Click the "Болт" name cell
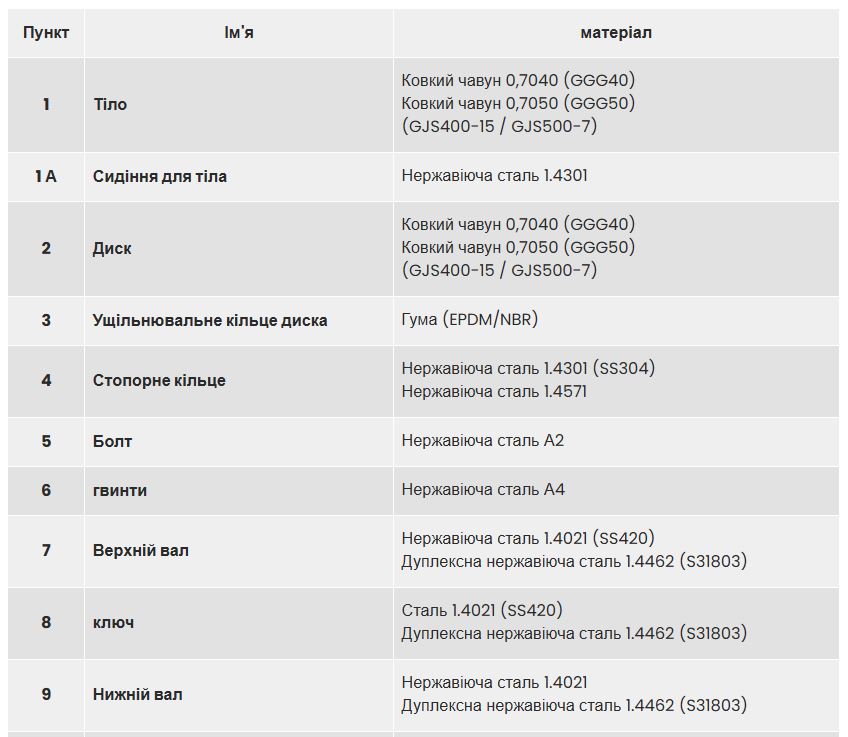The width and height of the screenshot is (848, 737). coord(112,441)
